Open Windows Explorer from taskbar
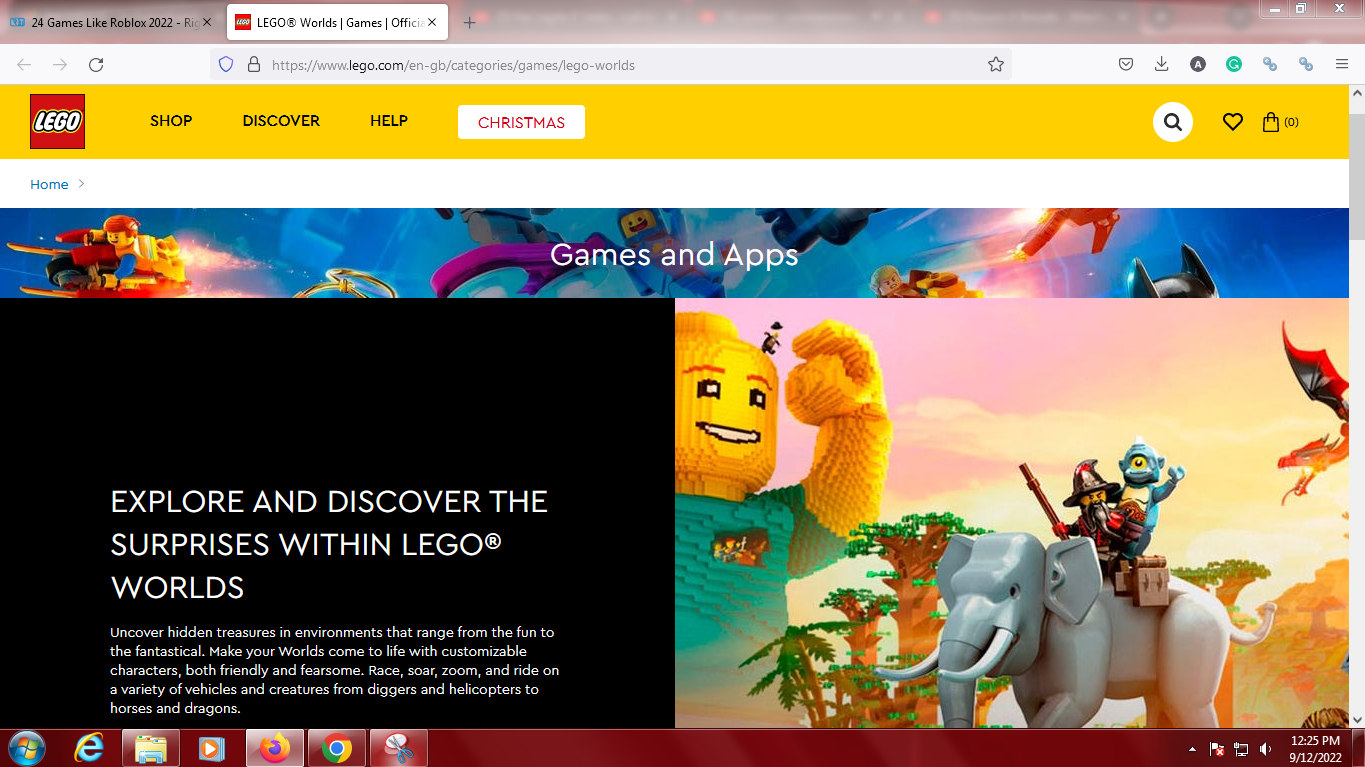Viewport: 1365px width, 767px height. [x=151, y=748]
